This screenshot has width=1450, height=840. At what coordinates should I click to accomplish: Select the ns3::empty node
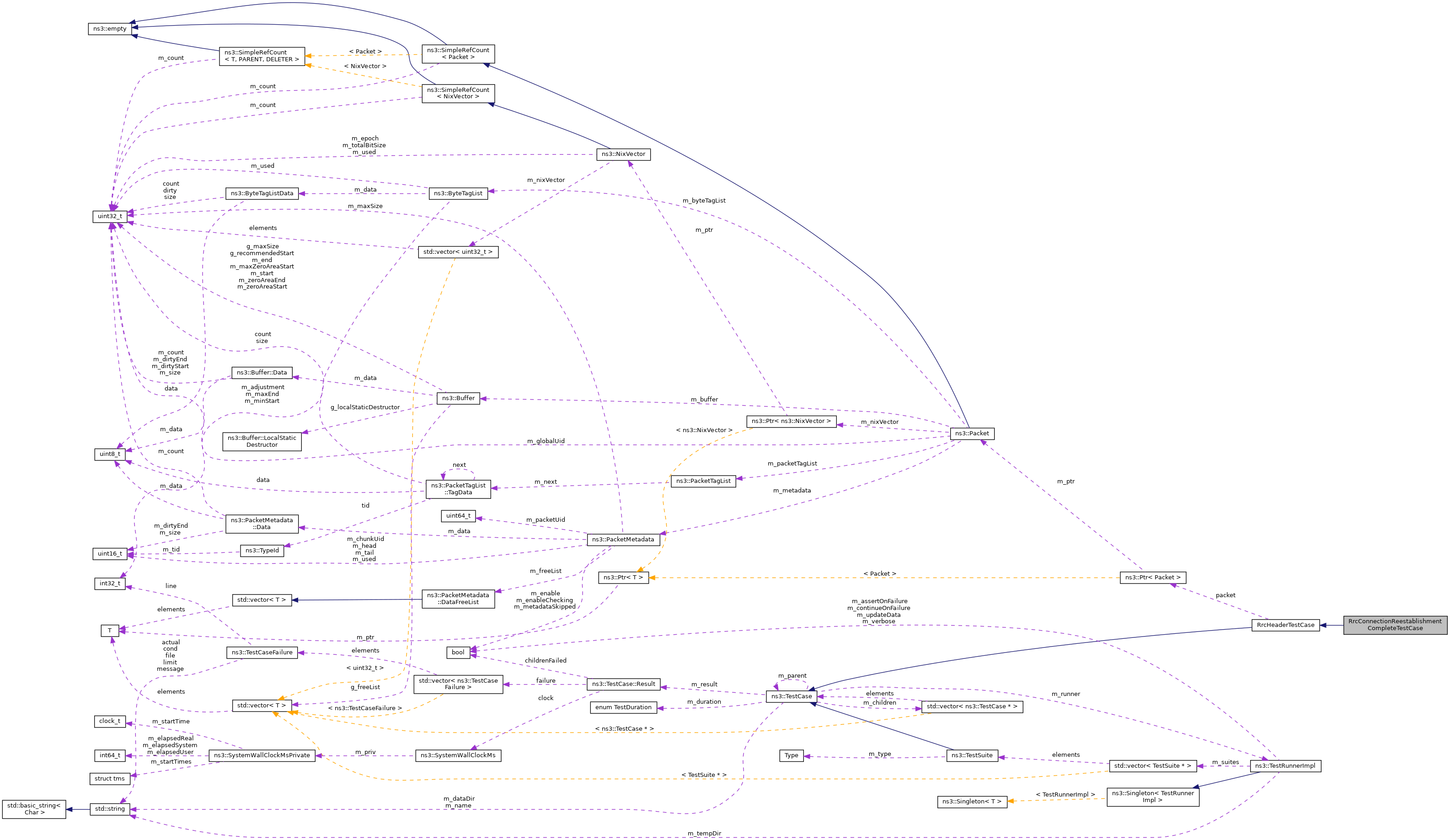click(x=110, y=29)
